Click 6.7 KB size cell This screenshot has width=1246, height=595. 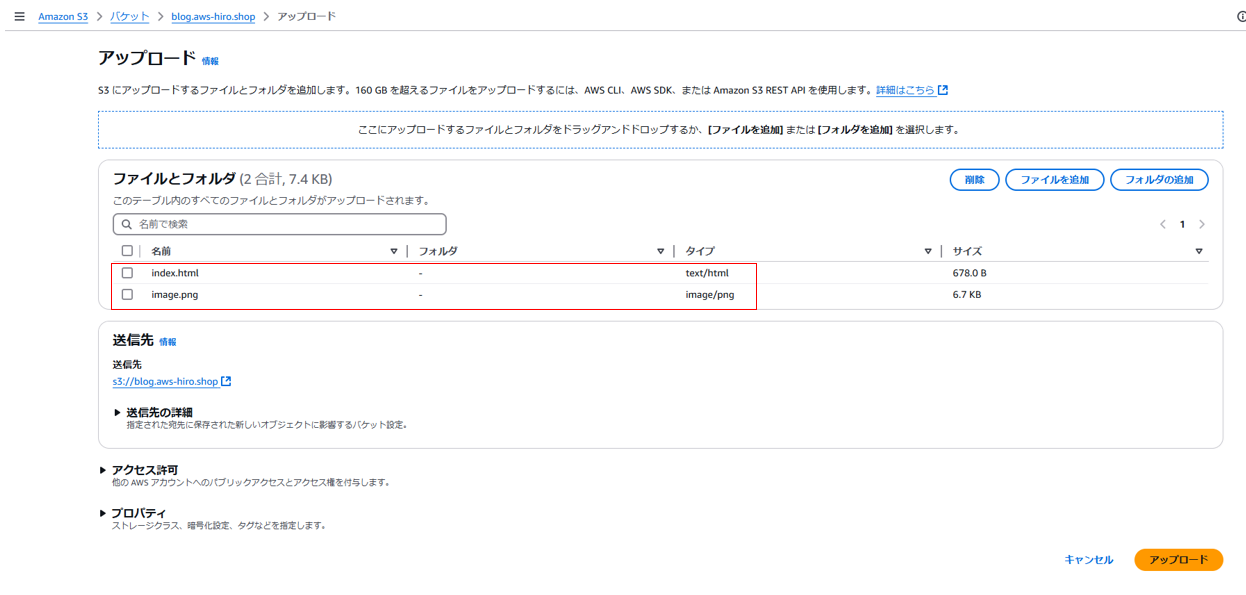pos(967,295)
